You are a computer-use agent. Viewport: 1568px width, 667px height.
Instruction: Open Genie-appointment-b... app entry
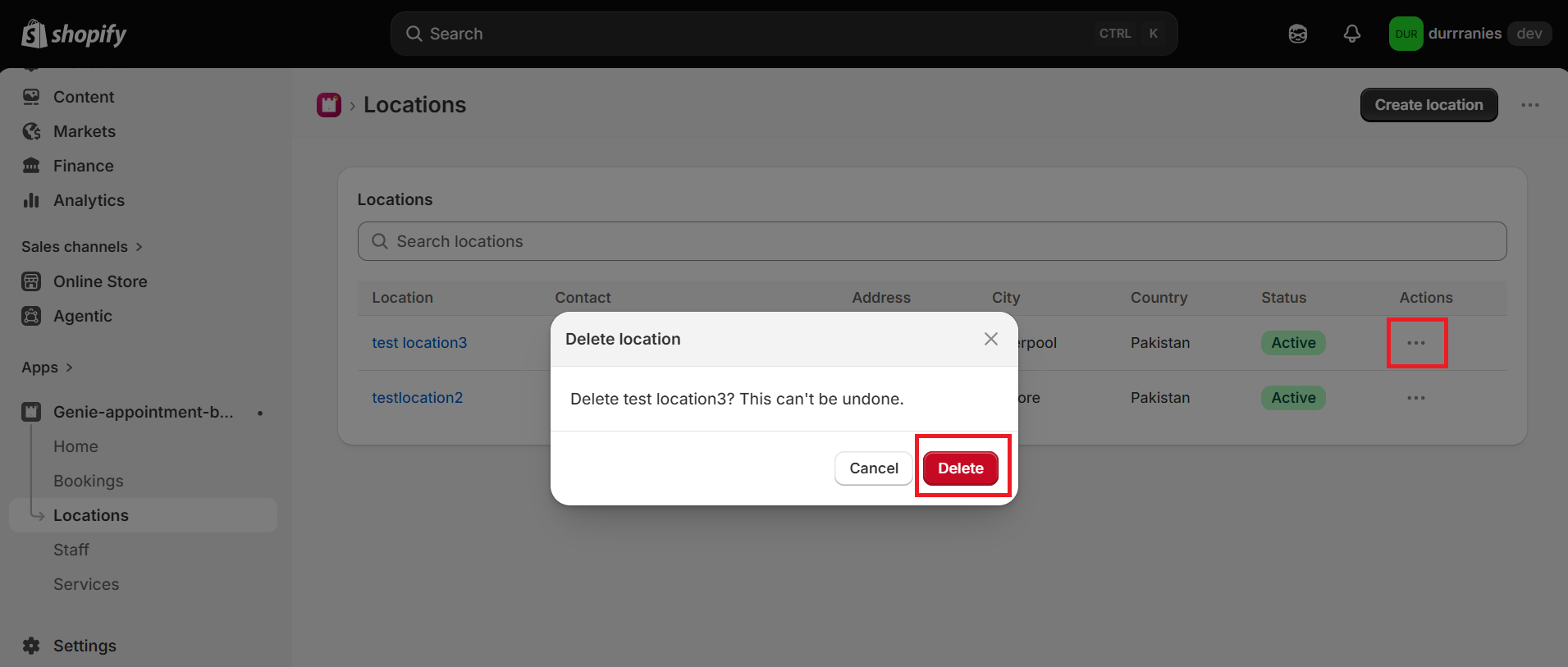coord(144,412)
